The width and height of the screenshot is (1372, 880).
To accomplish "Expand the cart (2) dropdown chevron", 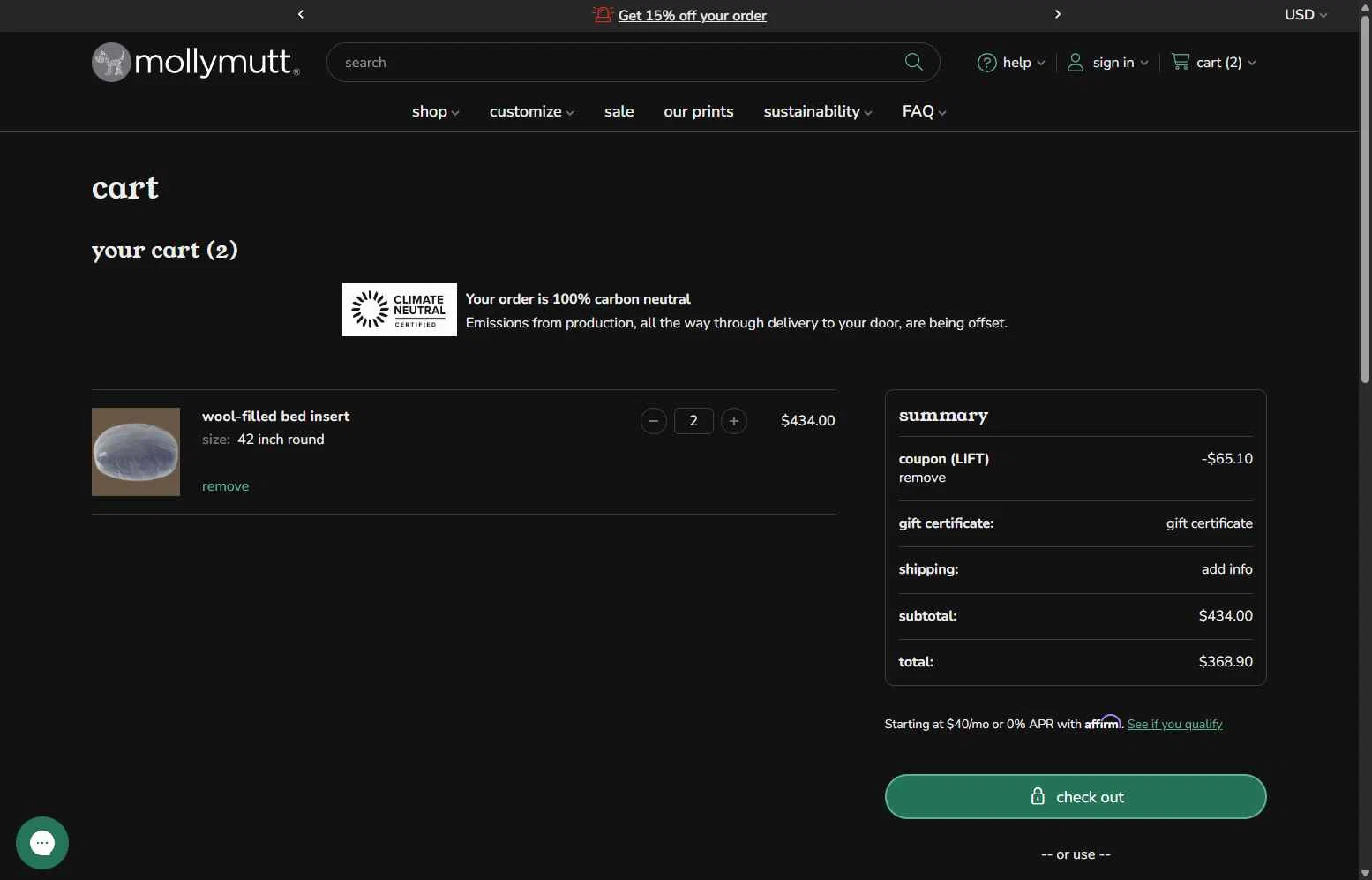I will [1252, 64].
